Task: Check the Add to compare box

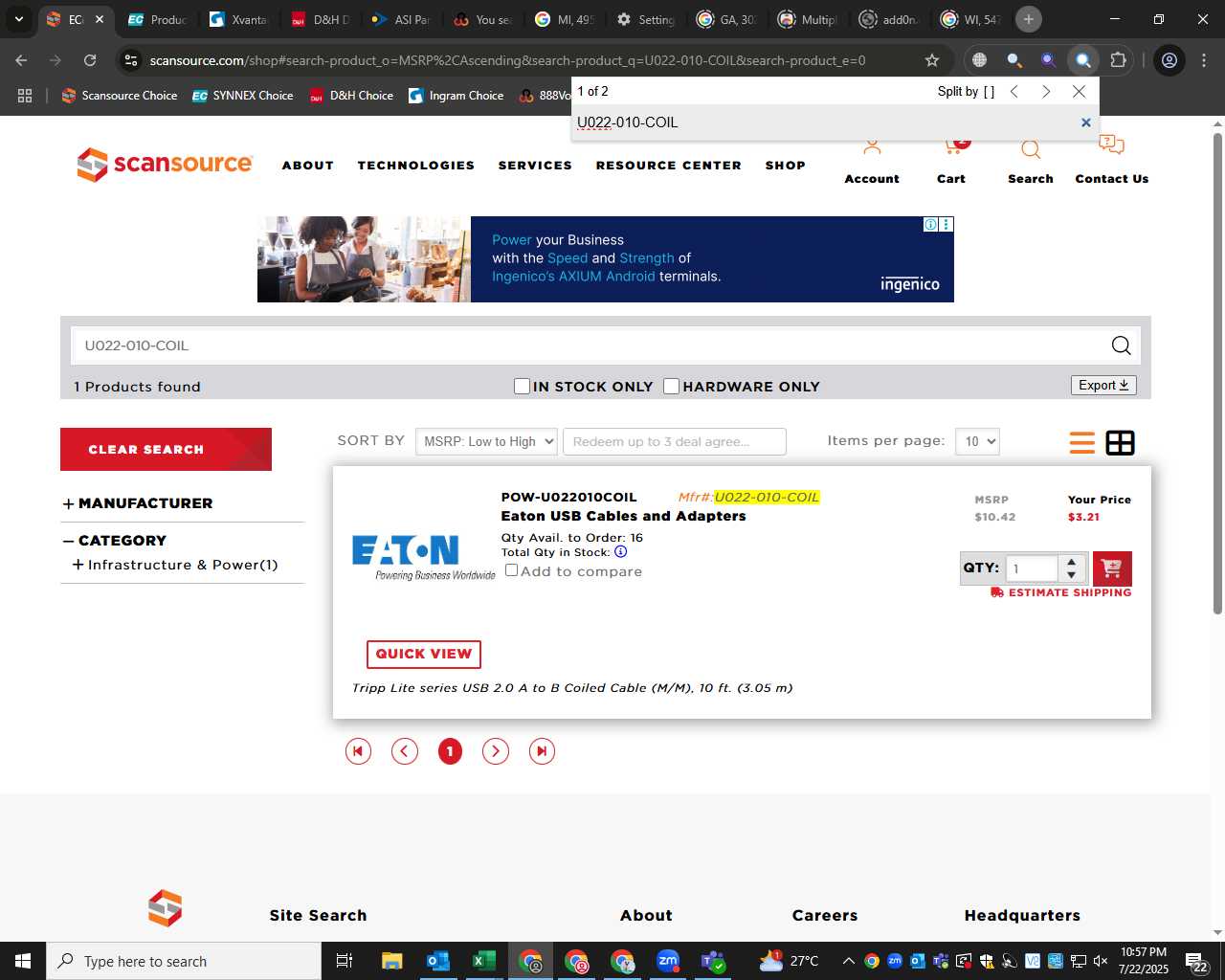Action: click(x=511, y=570)
